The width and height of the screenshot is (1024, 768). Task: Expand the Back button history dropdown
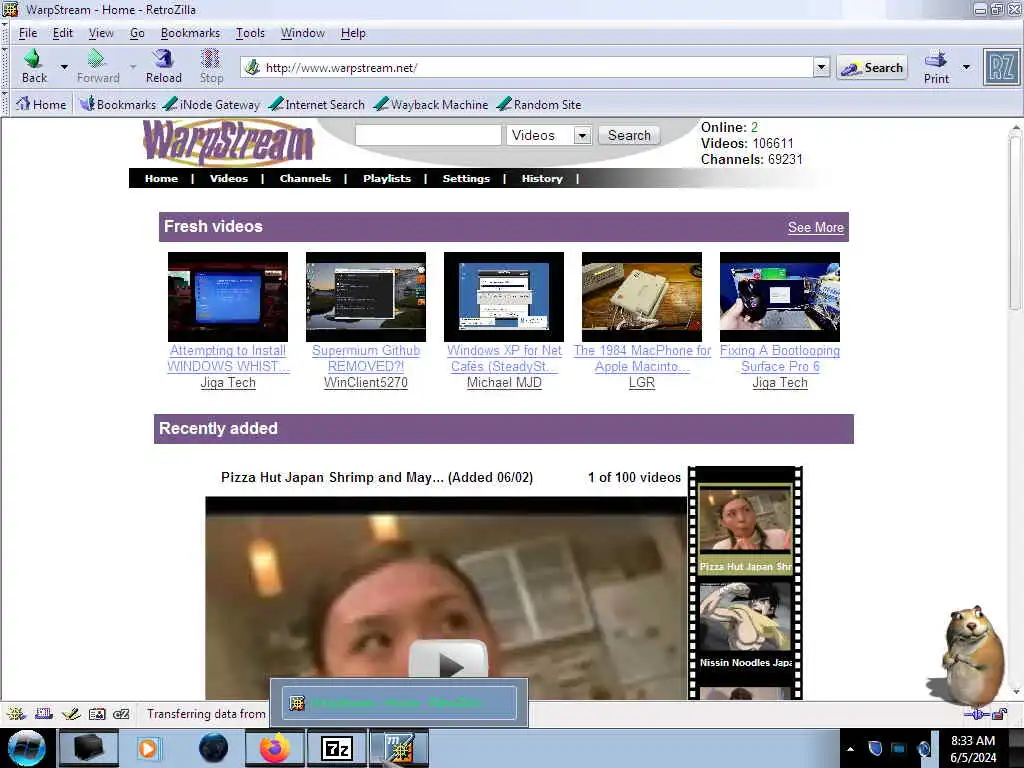[64, 67]
